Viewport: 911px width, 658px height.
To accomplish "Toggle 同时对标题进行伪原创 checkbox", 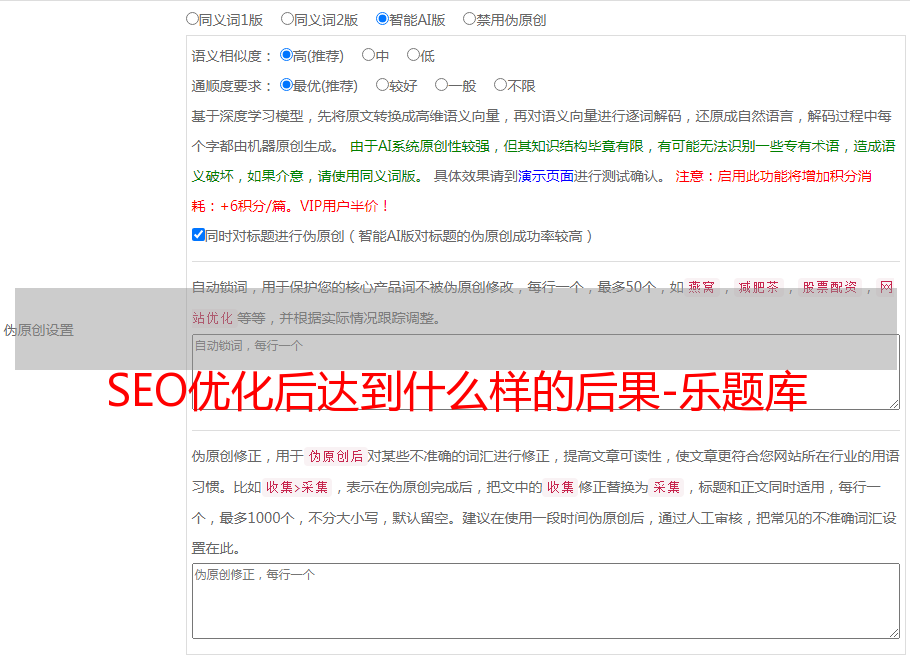I will point(198,235).
